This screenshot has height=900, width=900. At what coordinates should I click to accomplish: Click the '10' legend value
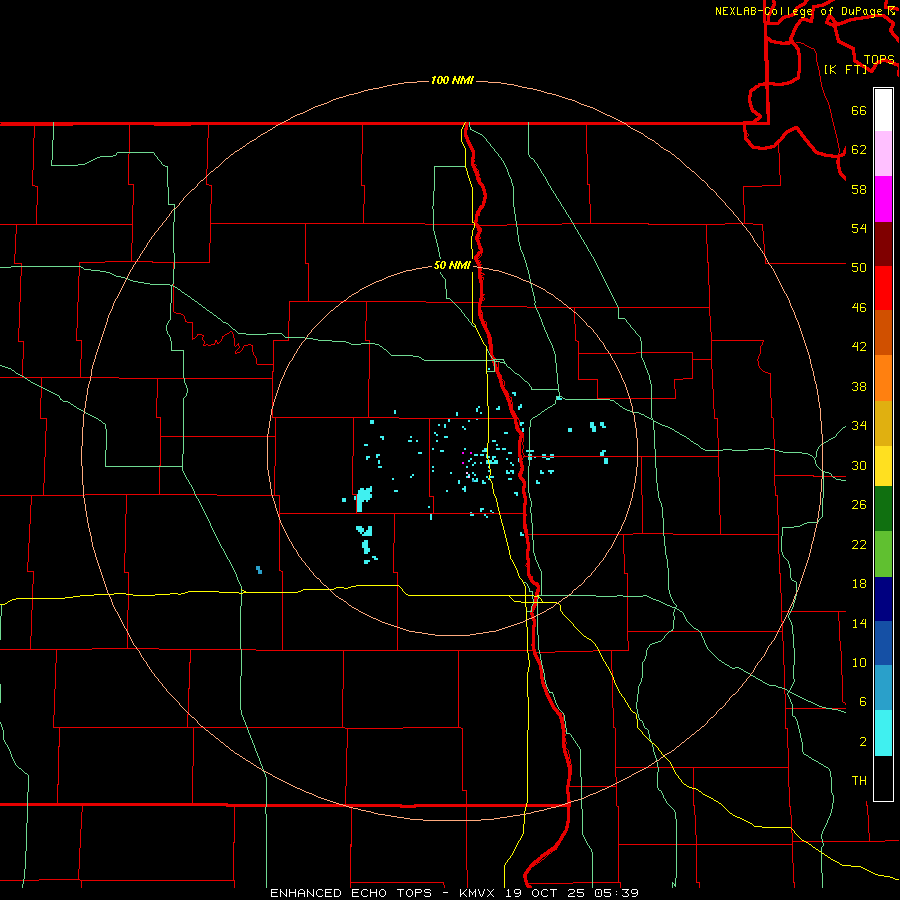click(x=859, y=662)
